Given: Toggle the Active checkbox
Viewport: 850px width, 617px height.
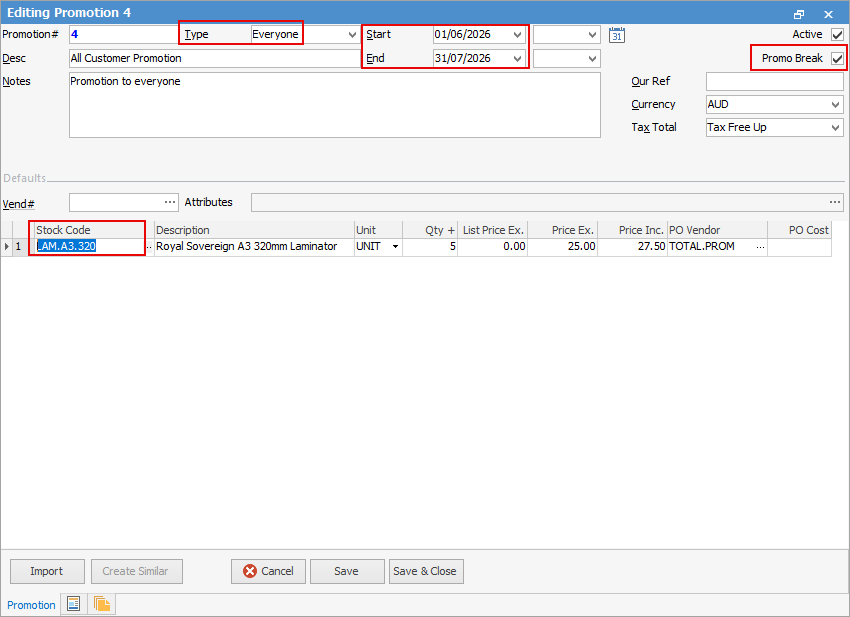Looking at the screenshot, I should (837, 35).
